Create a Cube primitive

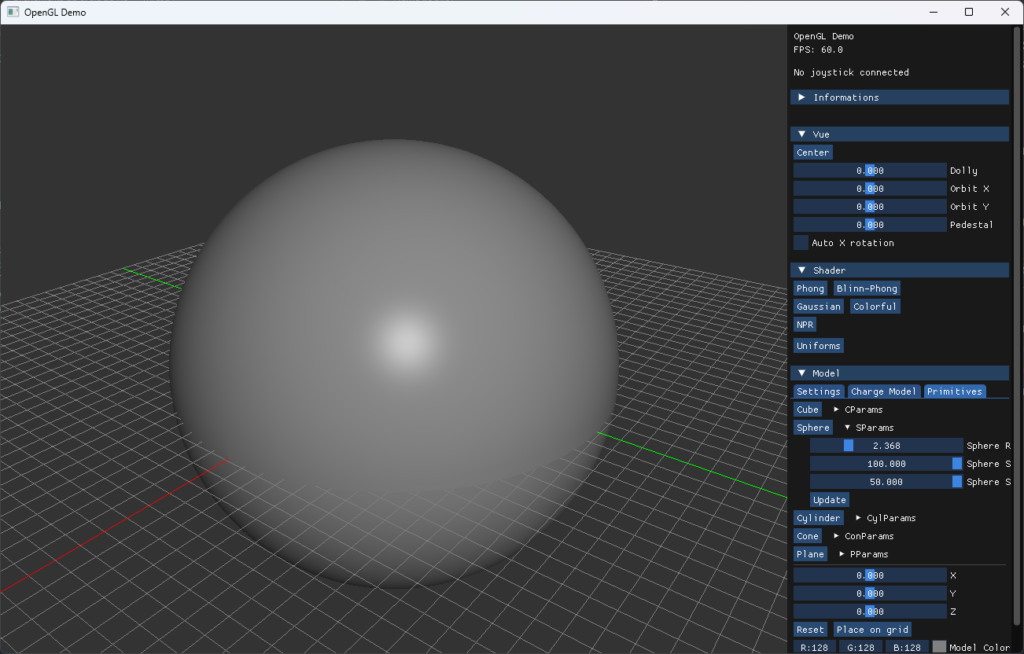(807, 410)
